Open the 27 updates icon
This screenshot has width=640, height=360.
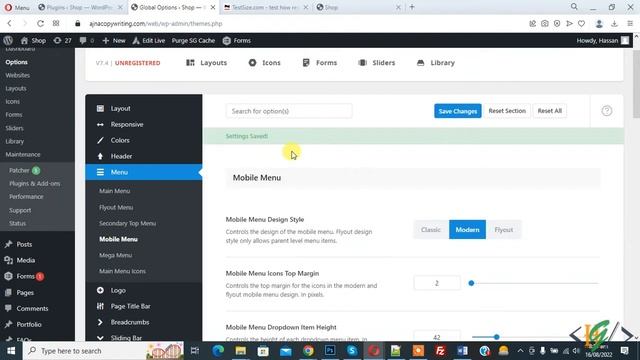pos(62,40)
